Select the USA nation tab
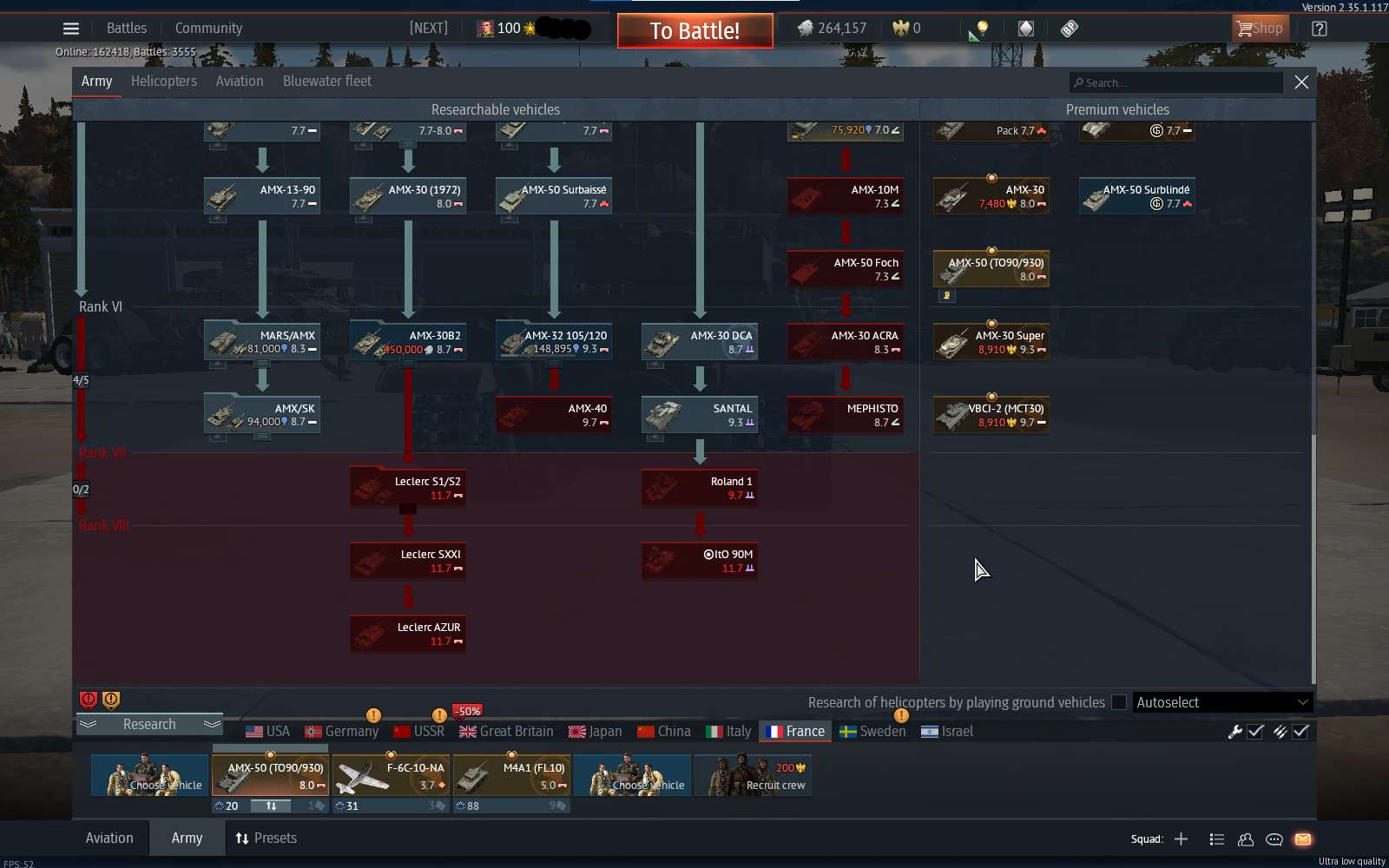The width and height of the screenshot is (1389, 868). (x=267, y=732)
